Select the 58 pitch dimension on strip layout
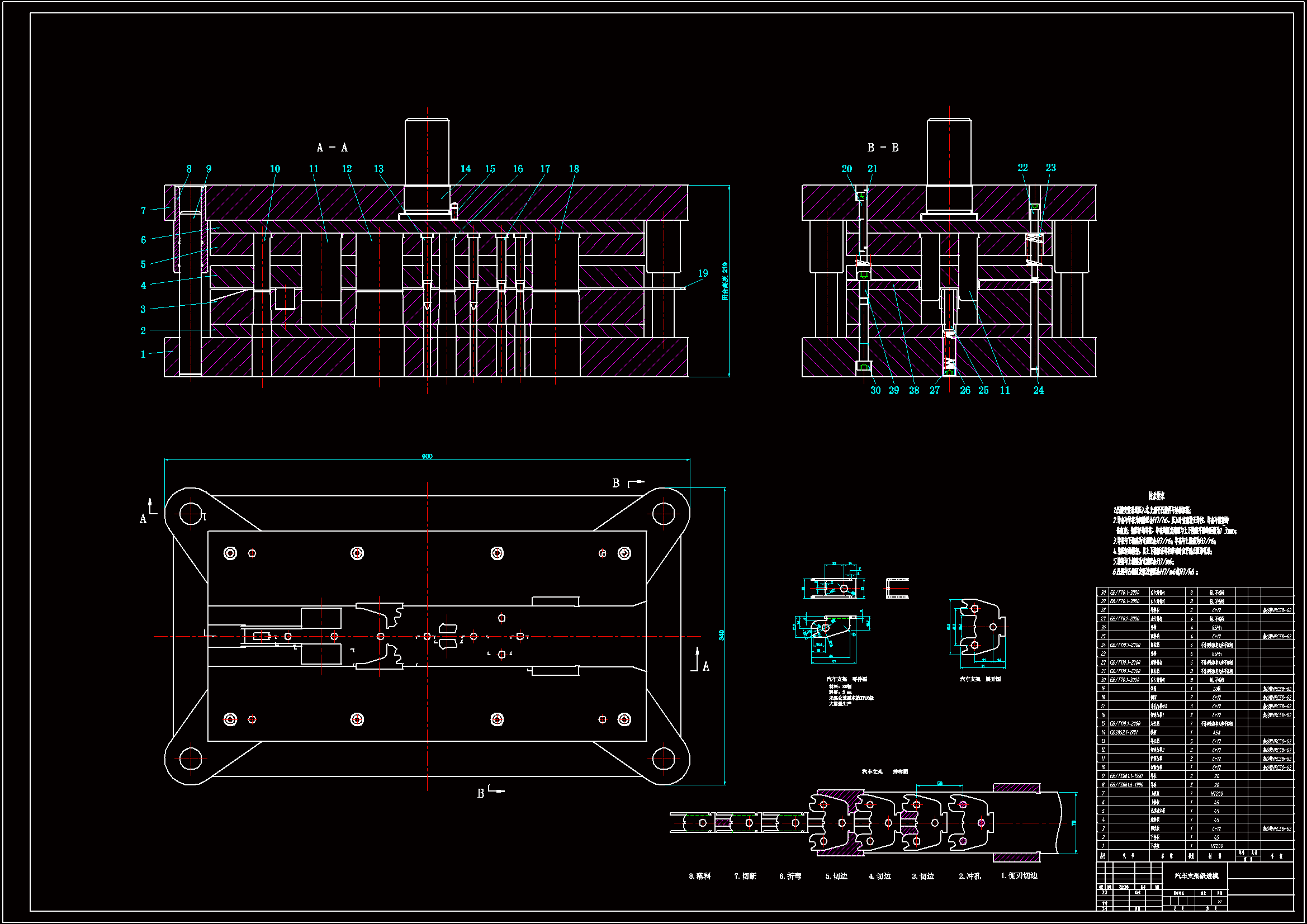 click(x=939, y=783)
